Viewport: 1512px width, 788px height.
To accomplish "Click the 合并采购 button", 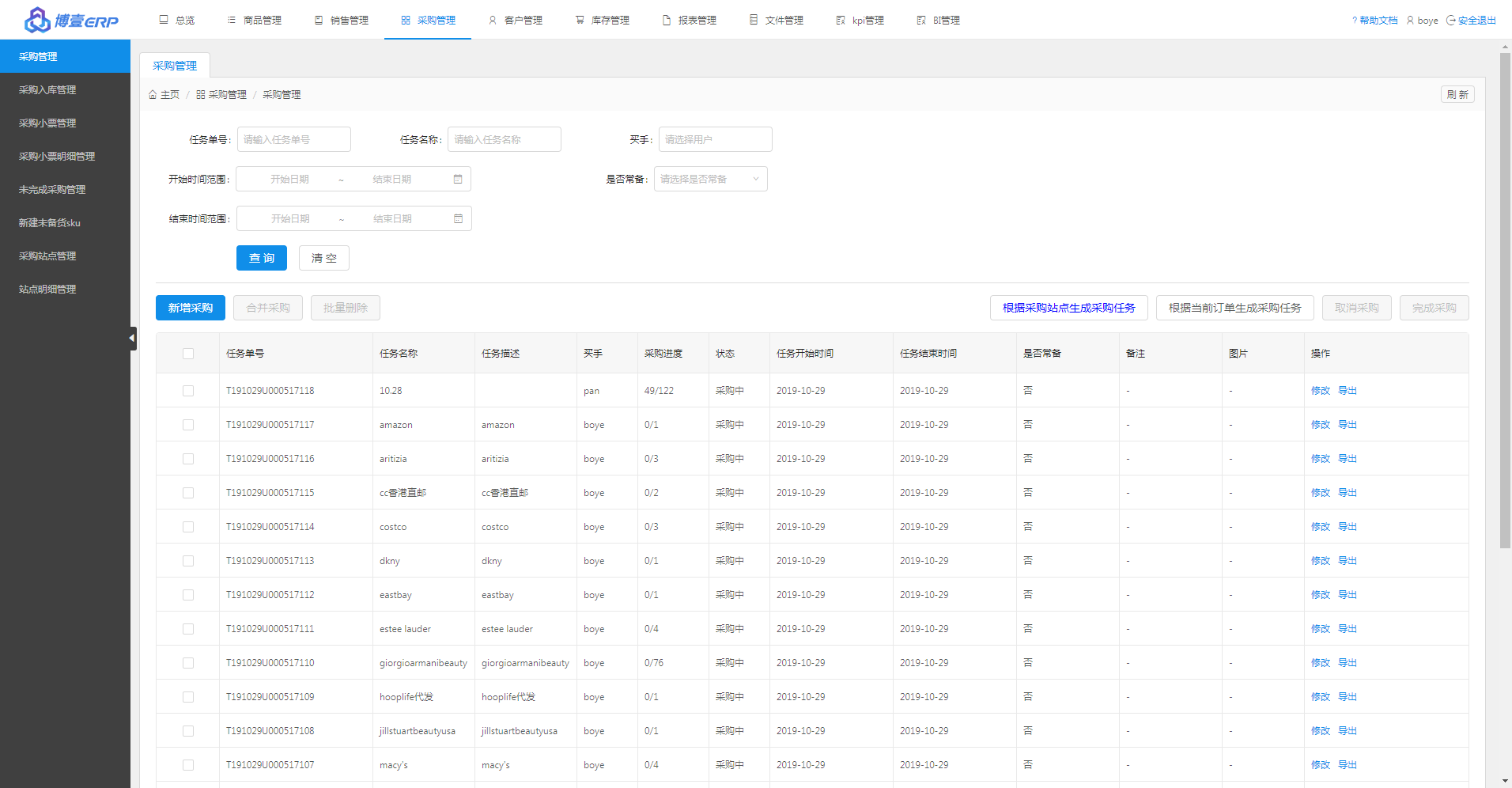I will pyautogui.click(x=268, y=308).
